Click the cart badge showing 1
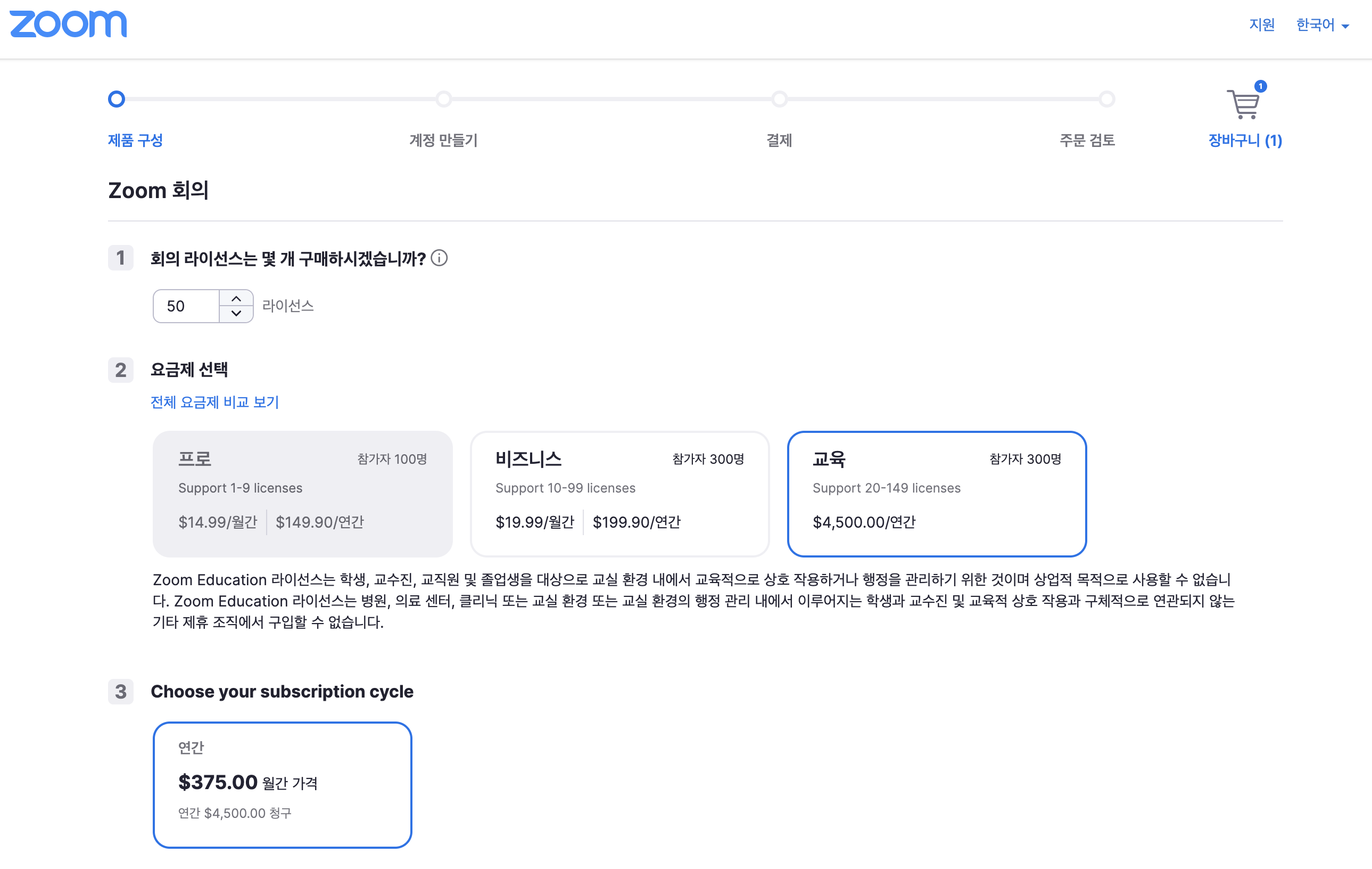 click(1260, 87)
